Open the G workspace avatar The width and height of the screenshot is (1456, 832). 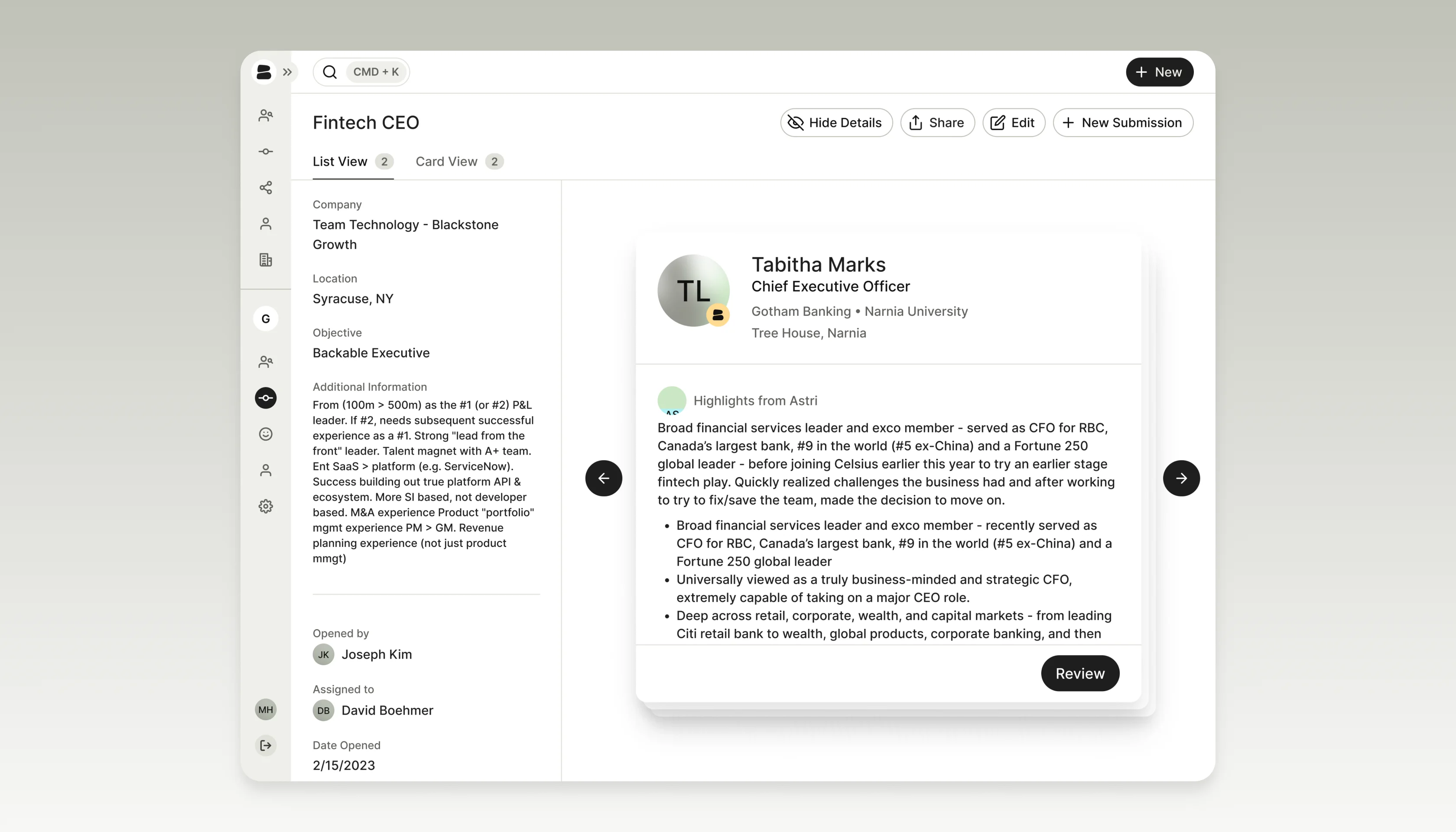point(266,319)
